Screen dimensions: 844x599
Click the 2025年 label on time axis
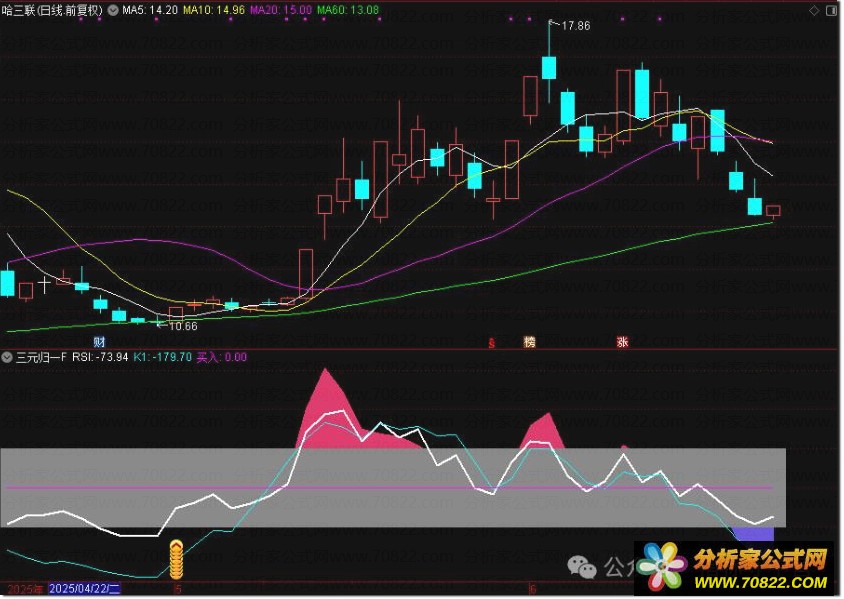click(x=25, y=589)
